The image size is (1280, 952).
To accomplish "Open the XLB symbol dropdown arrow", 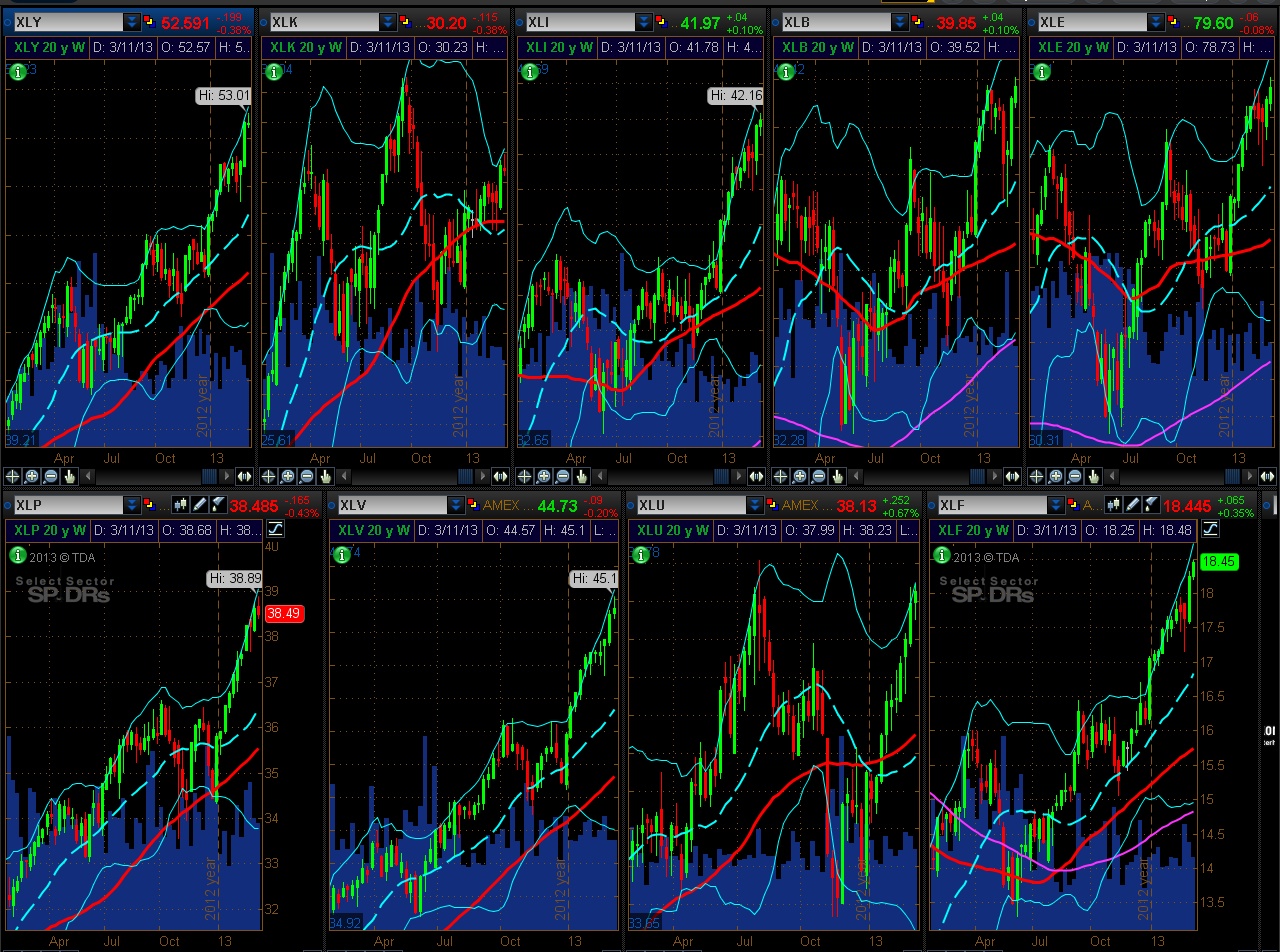I will click(900, 22).
